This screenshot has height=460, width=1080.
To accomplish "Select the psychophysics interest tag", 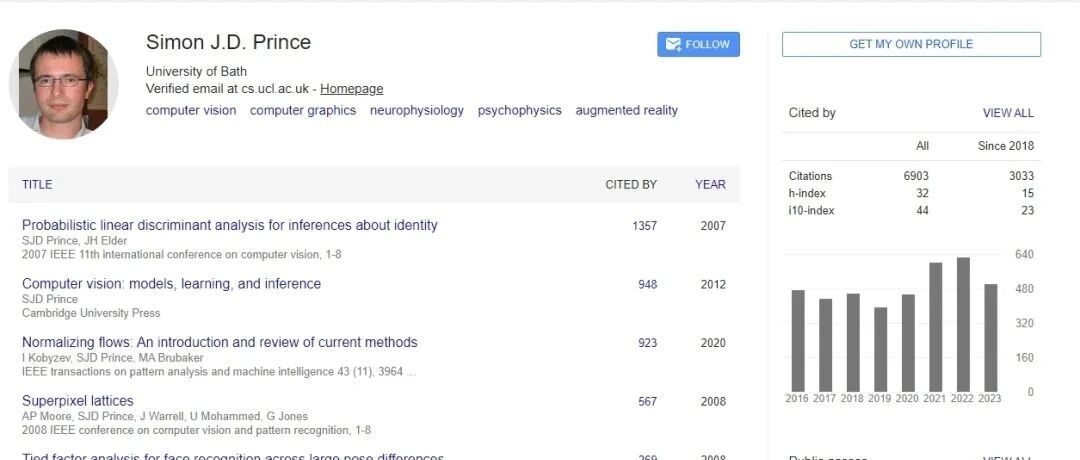I will coord(519,110).
